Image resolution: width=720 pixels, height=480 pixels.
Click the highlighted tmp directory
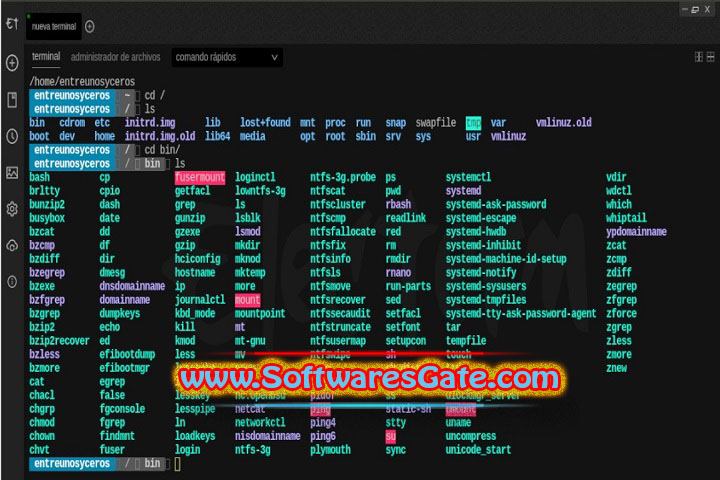(473, 123)
